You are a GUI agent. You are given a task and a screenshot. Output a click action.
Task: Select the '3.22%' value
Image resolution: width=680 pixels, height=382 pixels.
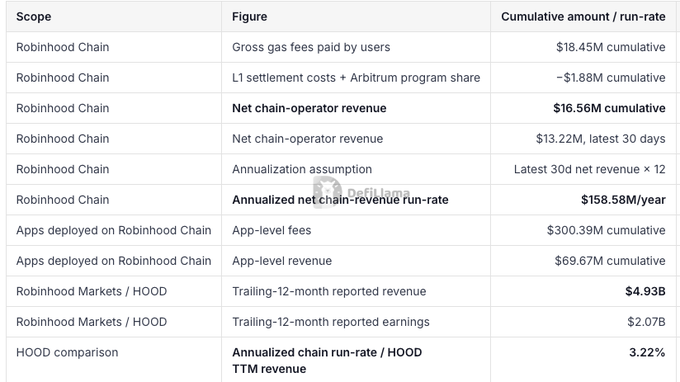coord(647,353)
